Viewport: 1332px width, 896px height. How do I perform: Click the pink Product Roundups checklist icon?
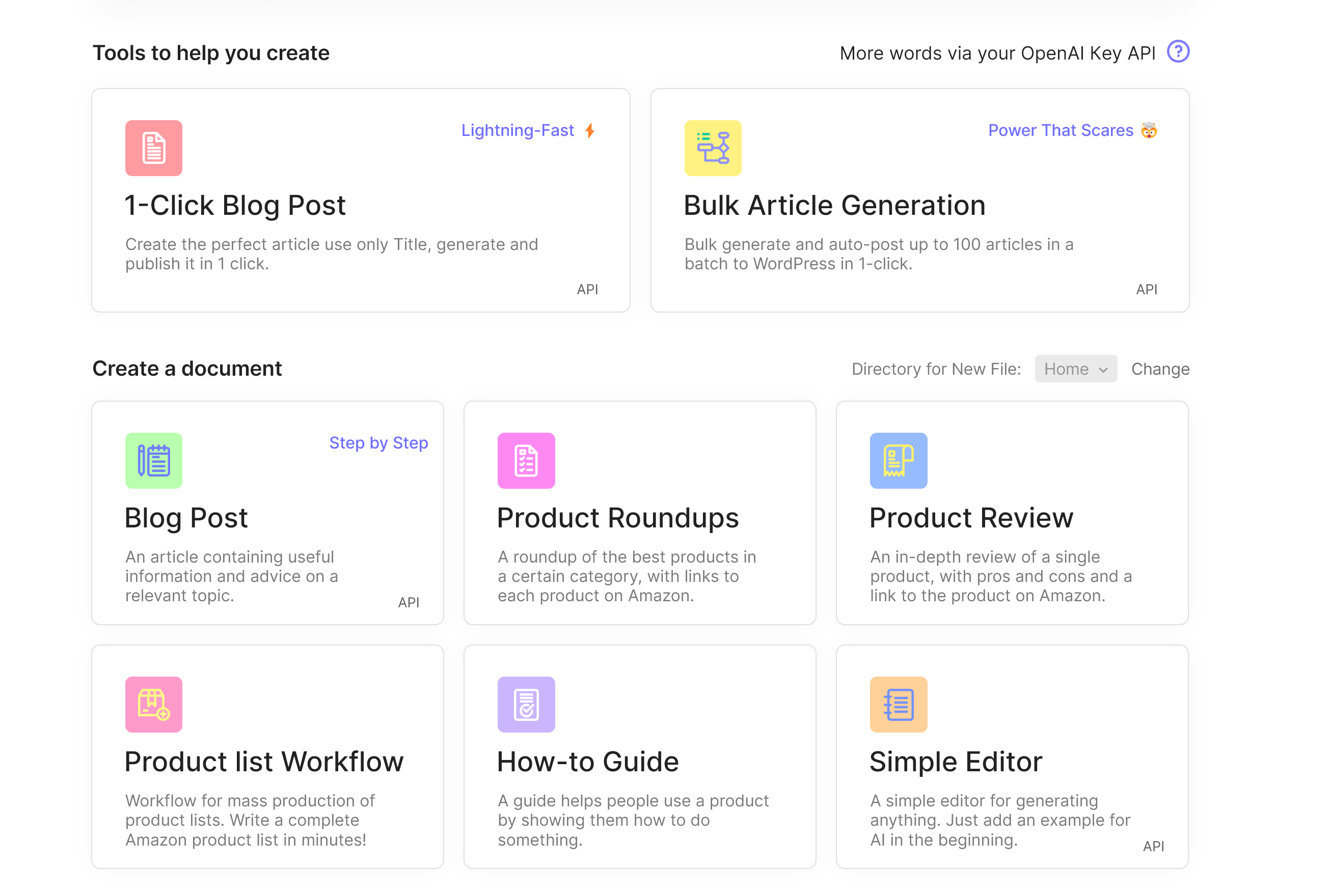[526, 461]
